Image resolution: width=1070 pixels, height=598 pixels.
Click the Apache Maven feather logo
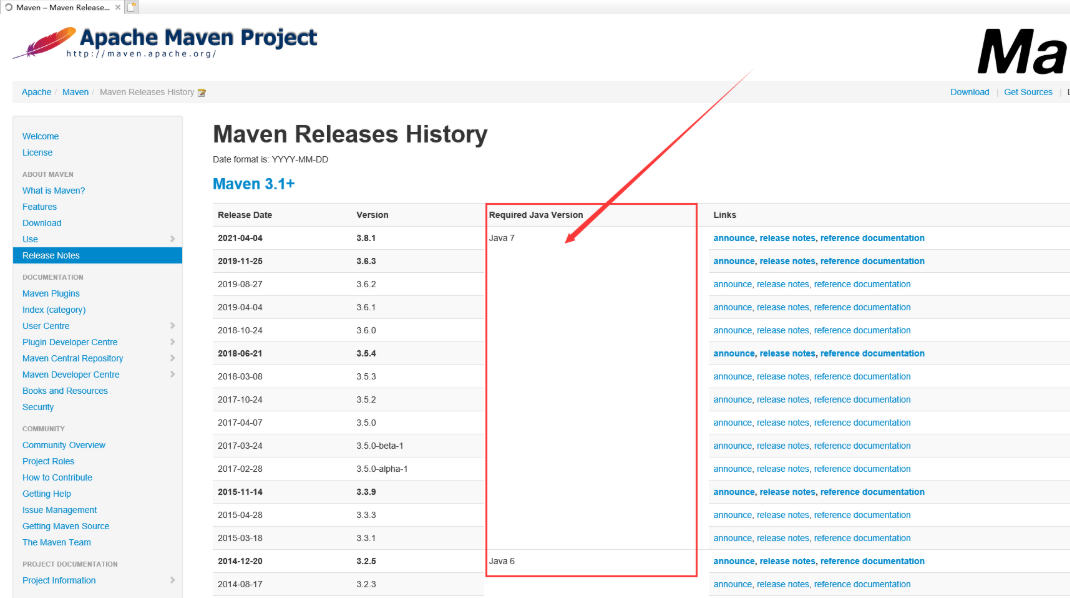[x=44, y=42]
